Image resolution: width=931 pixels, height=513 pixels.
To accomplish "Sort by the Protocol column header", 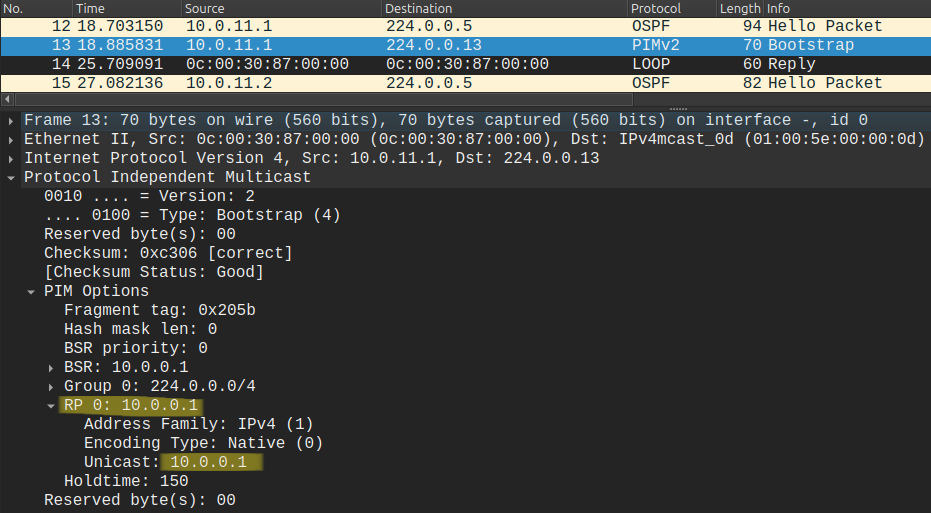I will pos(656,8).
